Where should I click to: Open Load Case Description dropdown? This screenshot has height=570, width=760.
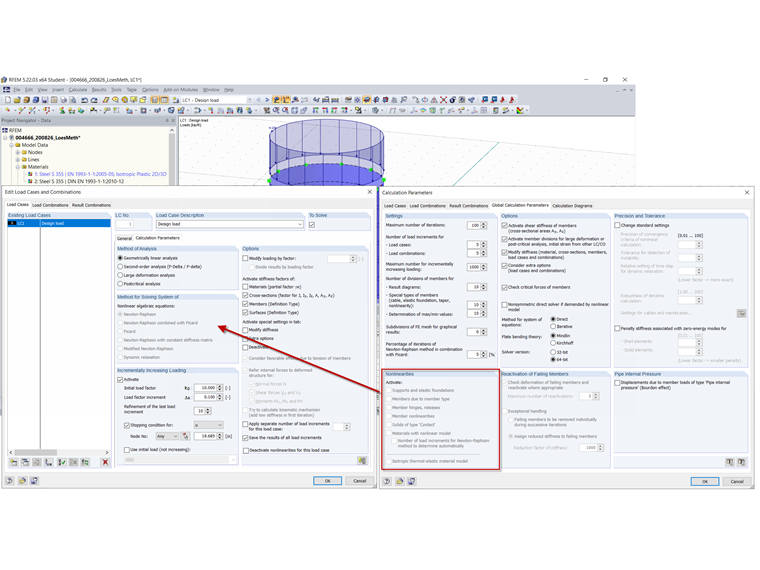[x=300, y=224]
